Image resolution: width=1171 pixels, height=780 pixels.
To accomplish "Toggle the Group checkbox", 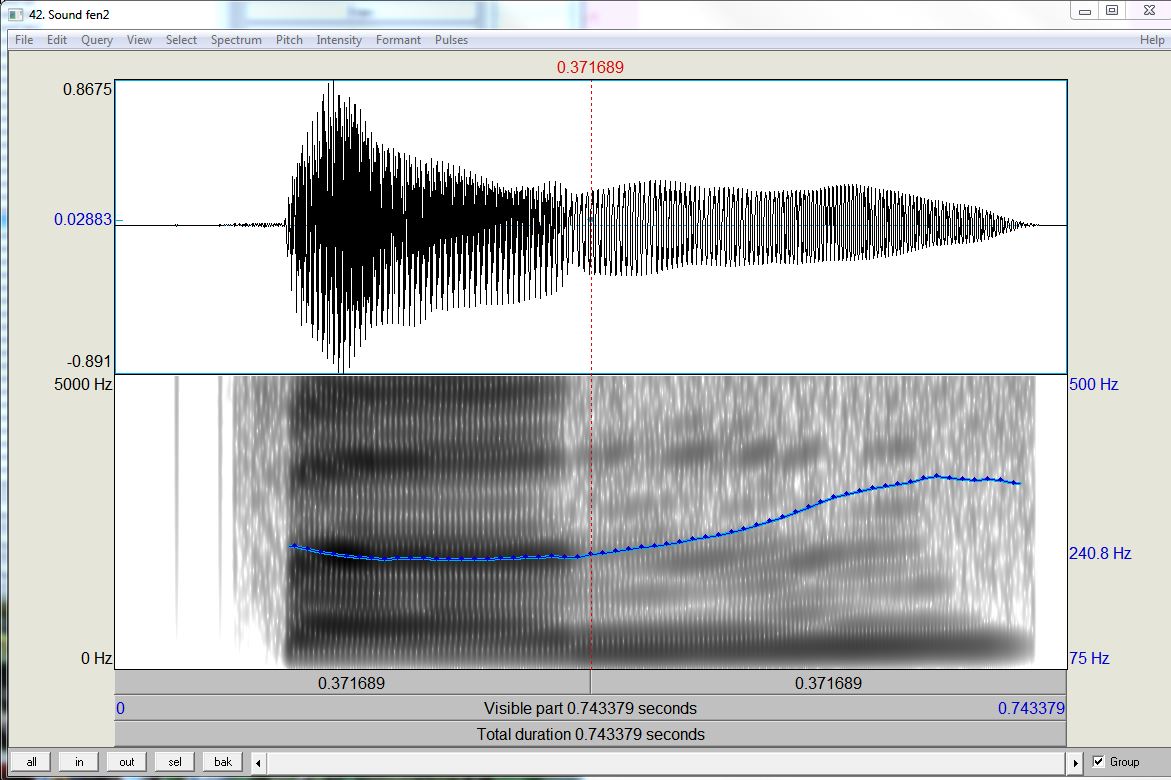I will point(1099,762).
